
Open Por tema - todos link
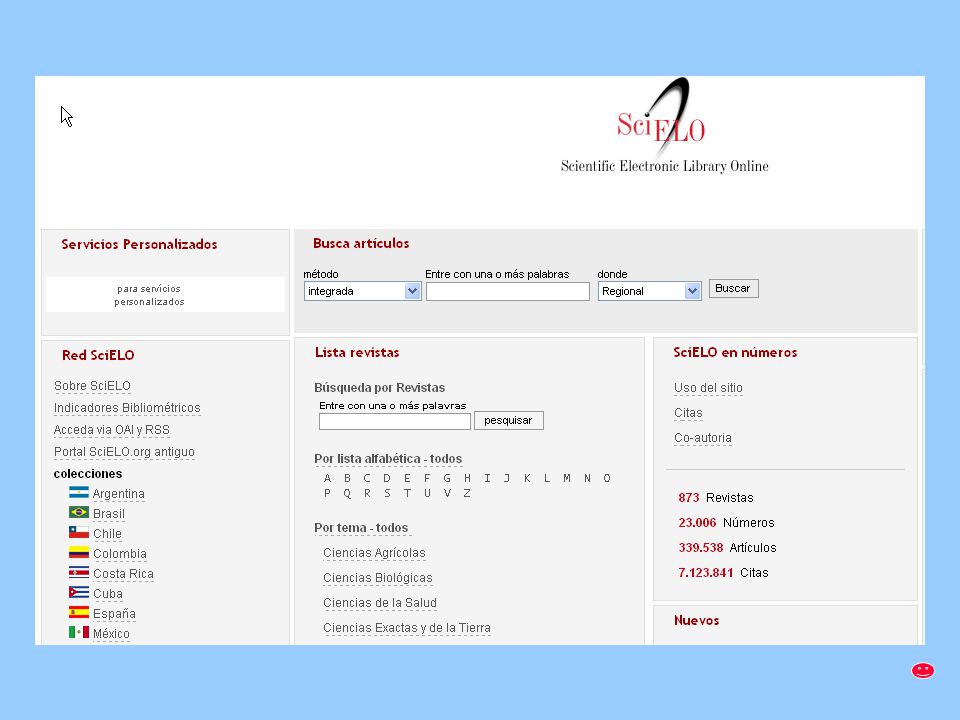tap(361, 528)
